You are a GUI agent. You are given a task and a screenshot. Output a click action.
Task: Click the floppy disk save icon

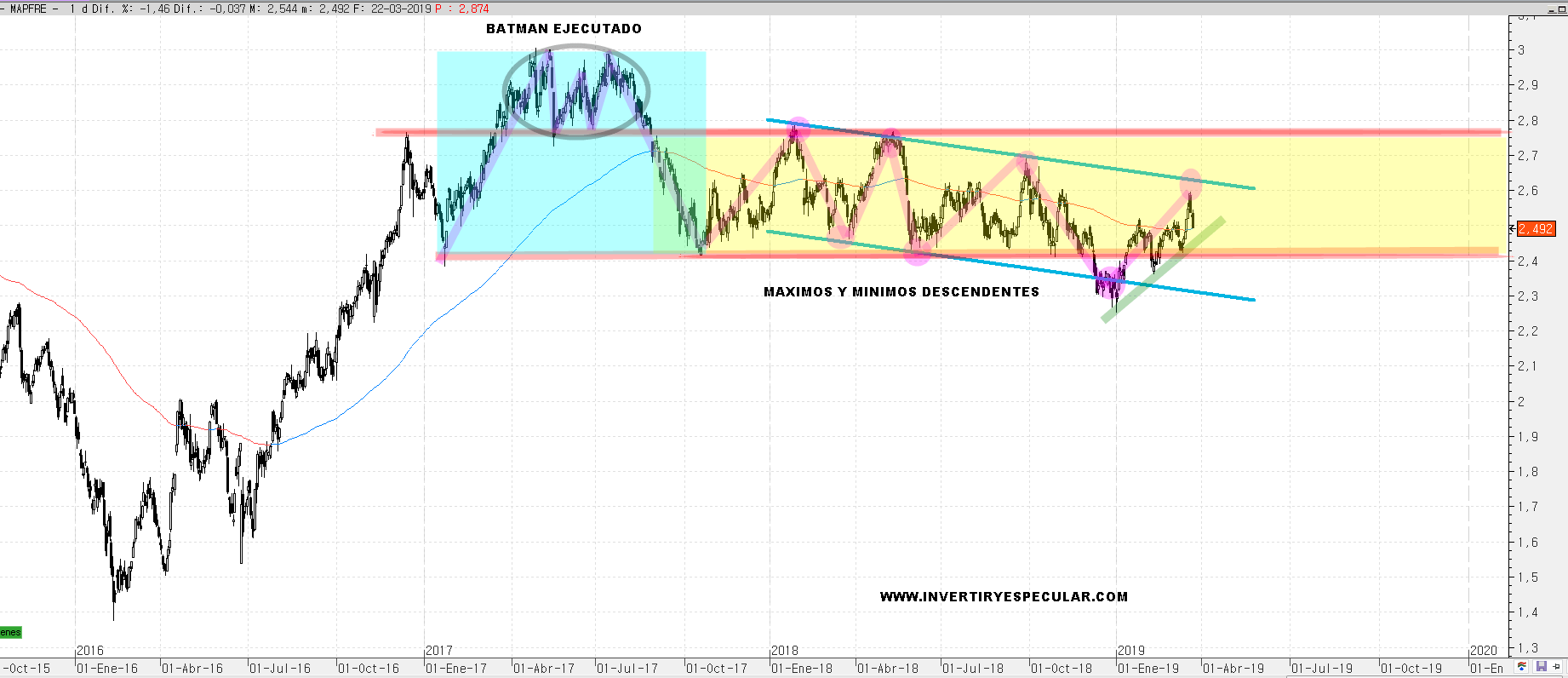[1542, 667]
